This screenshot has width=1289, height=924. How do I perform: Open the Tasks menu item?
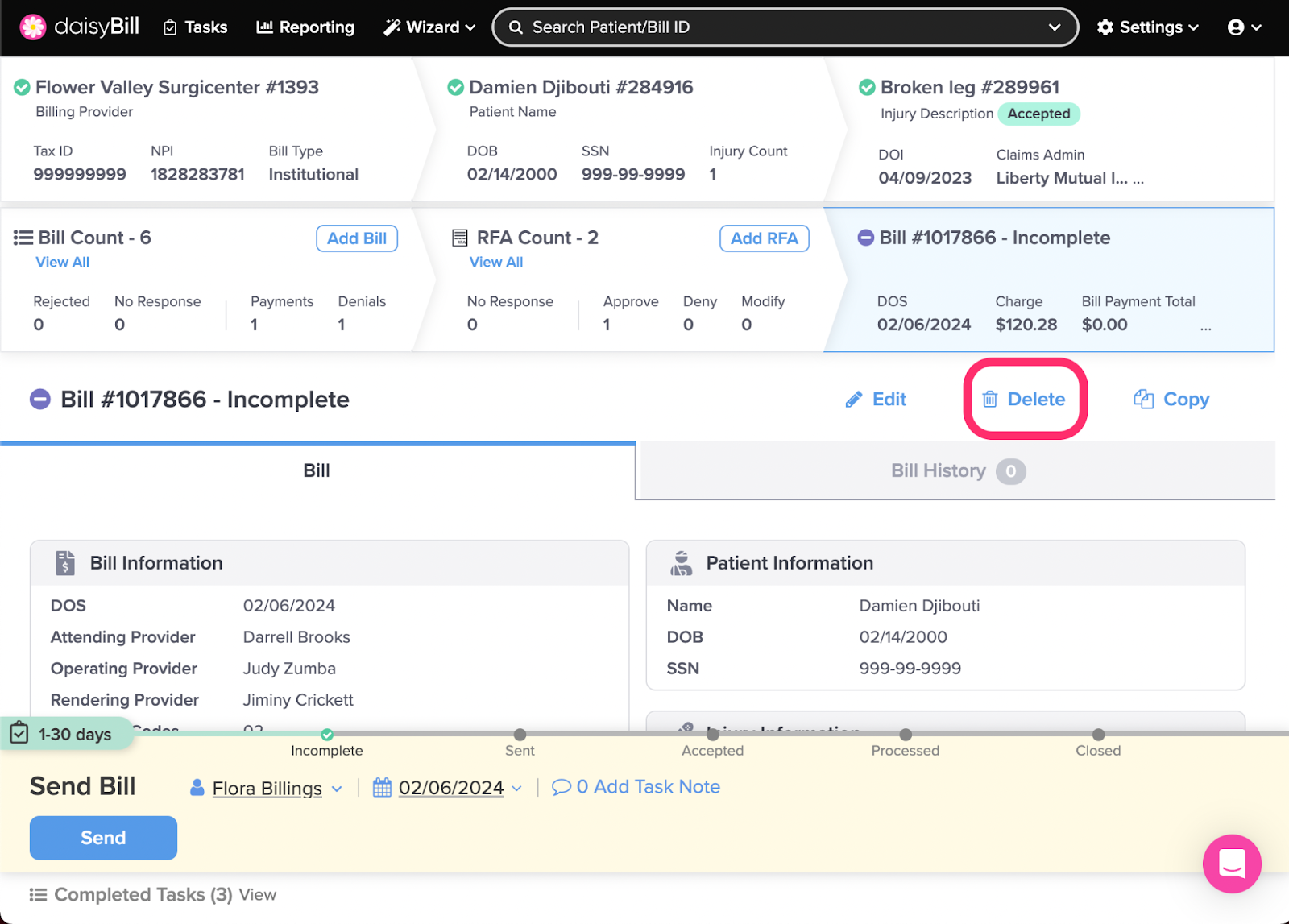point(196,27)
